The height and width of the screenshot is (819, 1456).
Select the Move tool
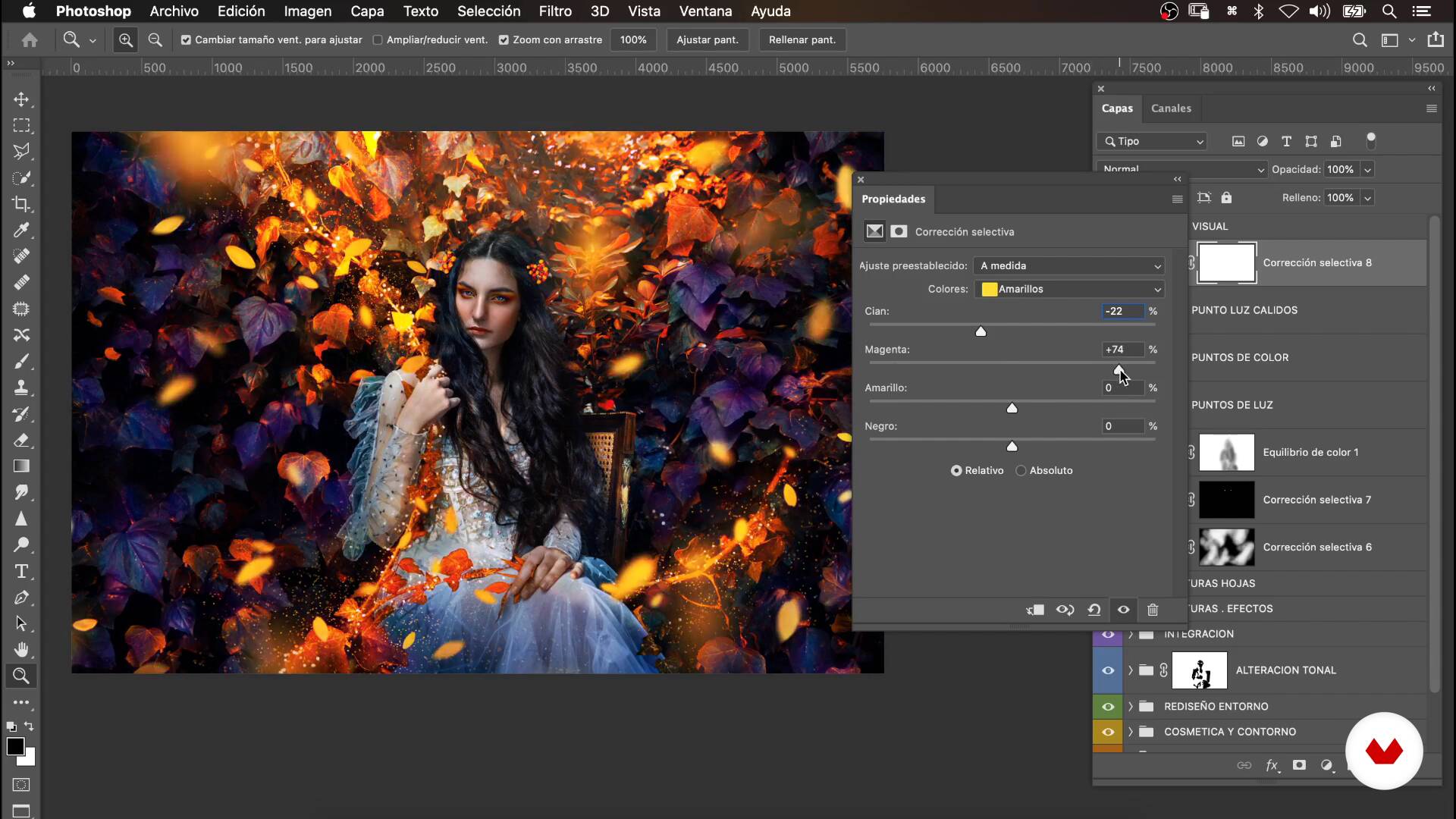pos(21,99)
